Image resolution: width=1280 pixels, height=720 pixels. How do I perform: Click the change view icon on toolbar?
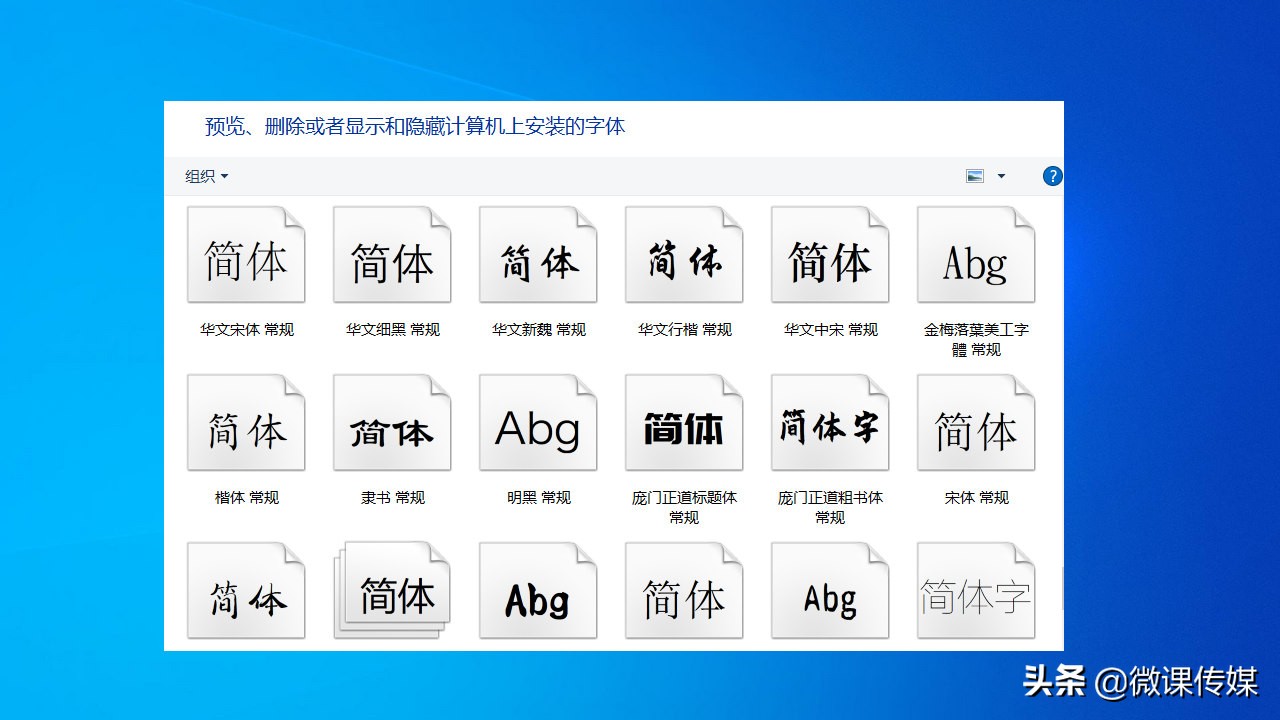pos(973,176)
